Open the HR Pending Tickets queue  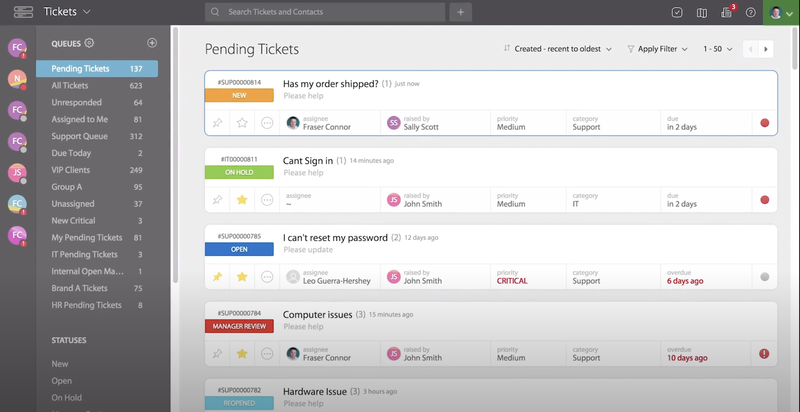click(97, 305)
